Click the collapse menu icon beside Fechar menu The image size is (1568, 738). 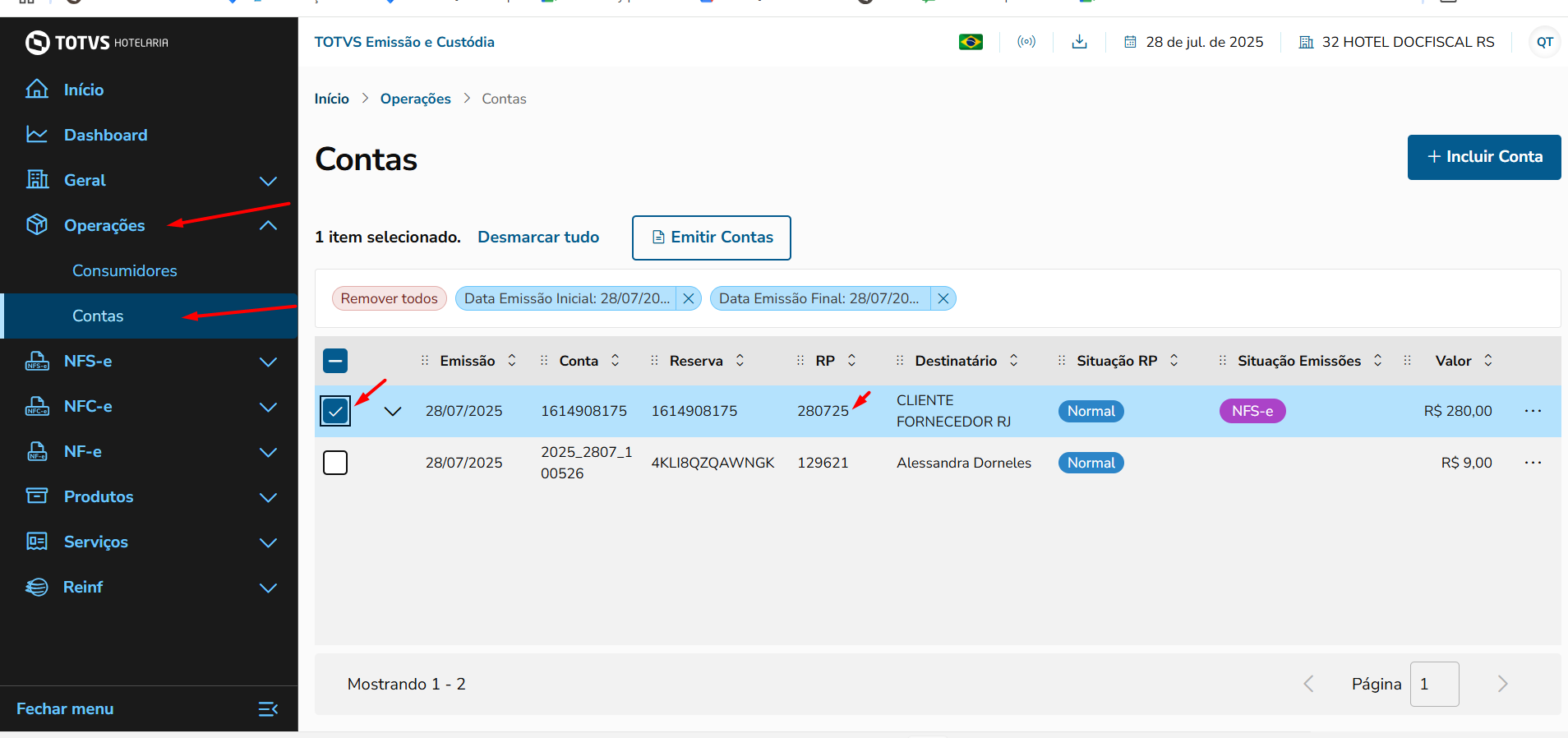(x=268, y=708)
